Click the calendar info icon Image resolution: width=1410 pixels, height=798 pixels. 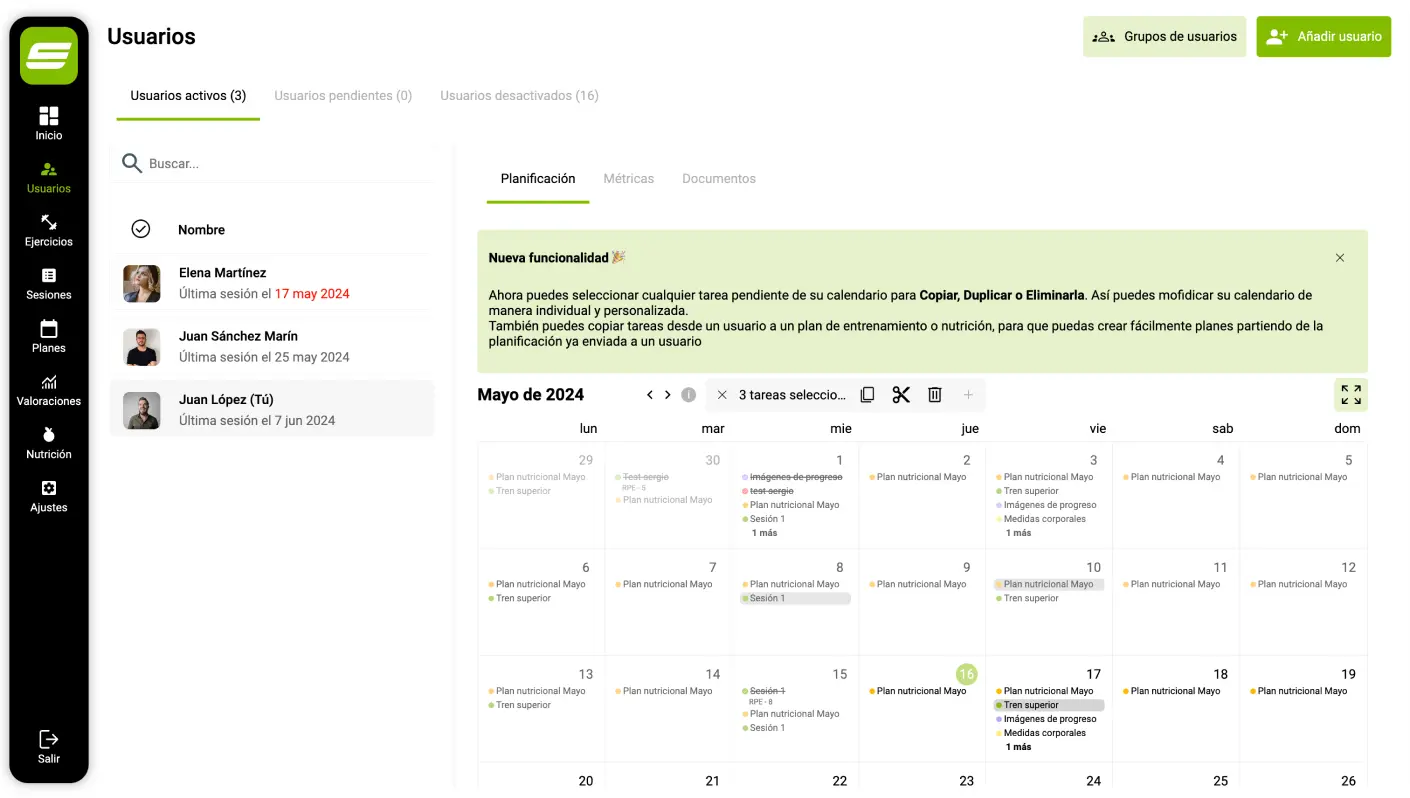(688, 395)
